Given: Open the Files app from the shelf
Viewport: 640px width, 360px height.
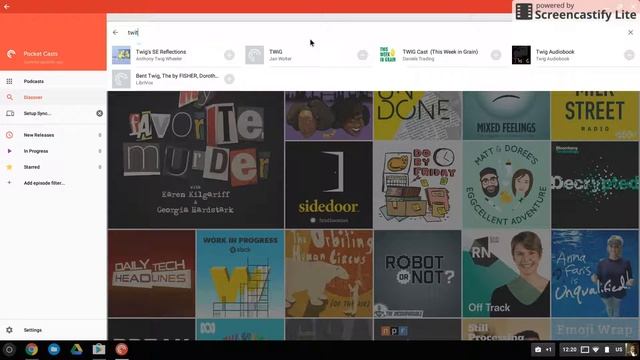Looking at the screenshot, I should [54, 349].
